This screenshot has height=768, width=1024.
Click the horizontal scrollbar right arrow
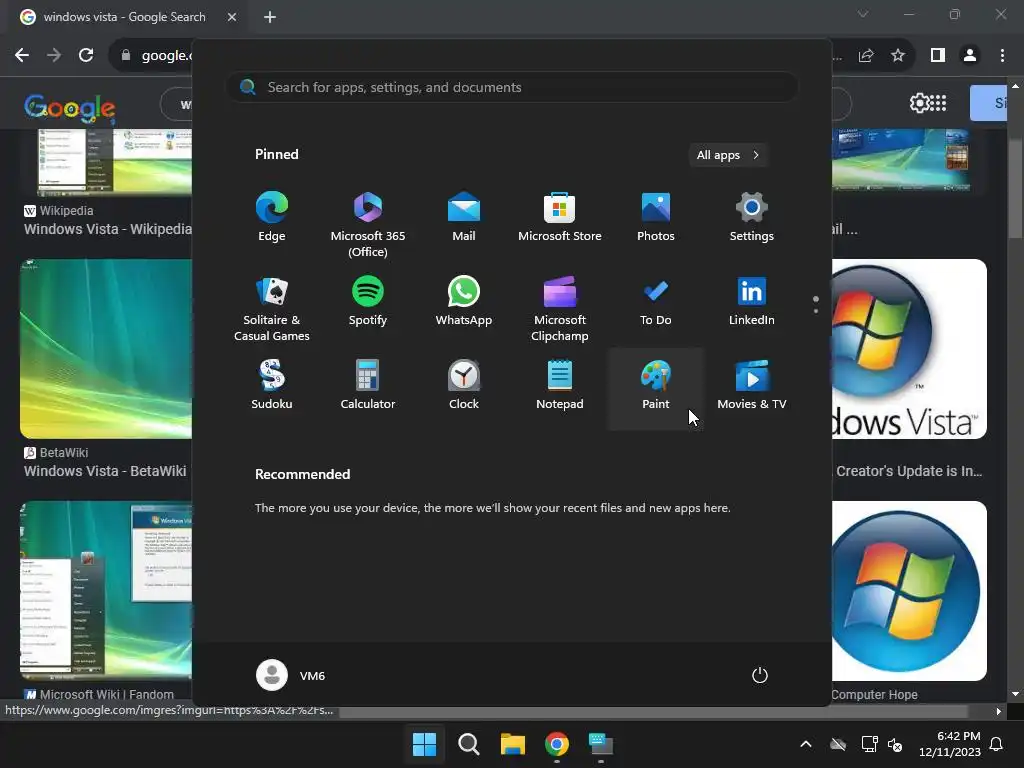(x=999, y=711)
